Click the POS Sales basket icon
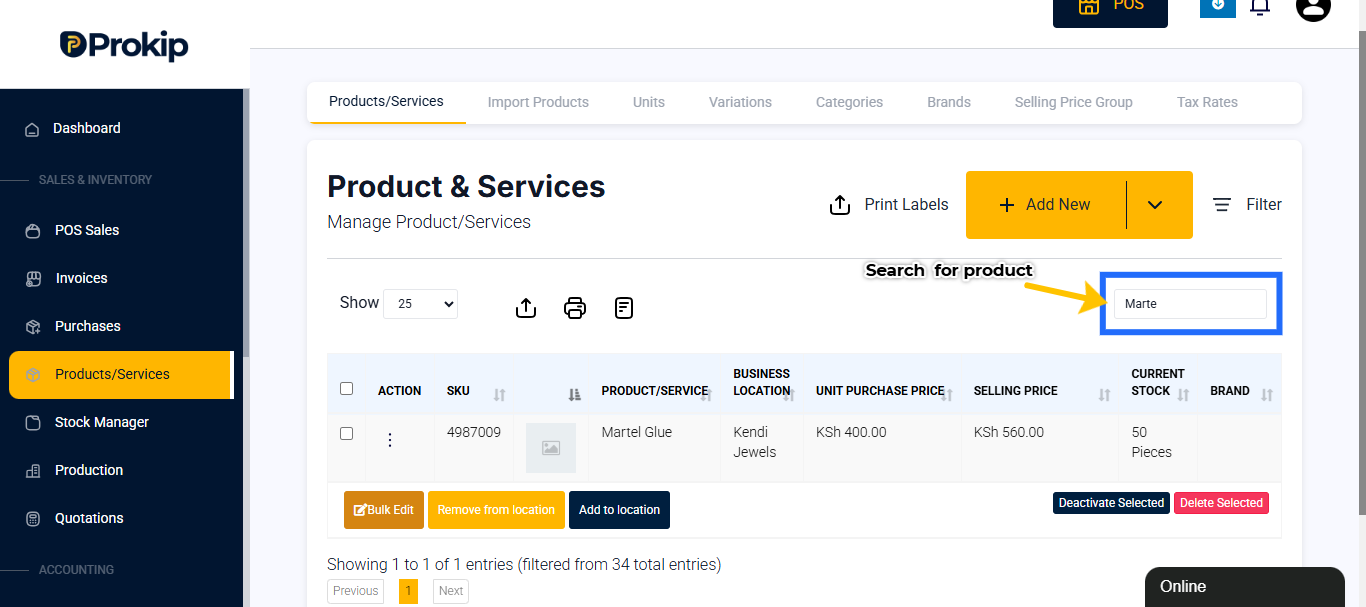Viewport: 1366px width, 607px height. (33, 231)
